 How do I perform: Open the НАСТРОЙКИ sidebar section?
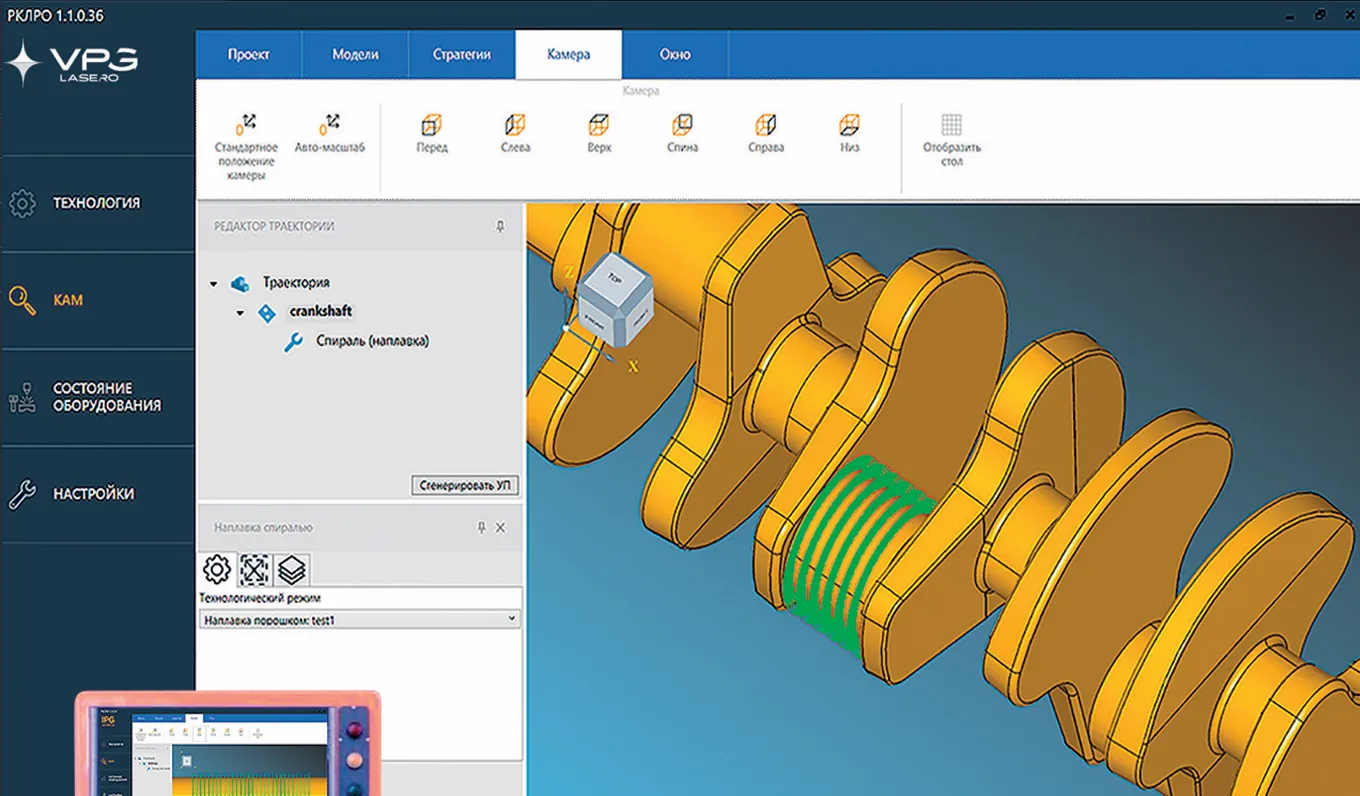pos(93,494)
